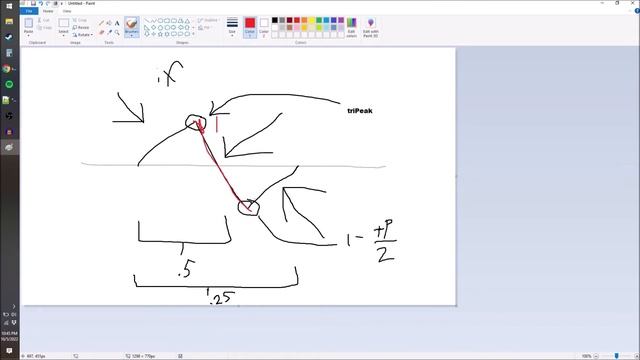Open the Windows Start menu
The height and width of the screenshot is (360, 640).
tap(9, 6)
